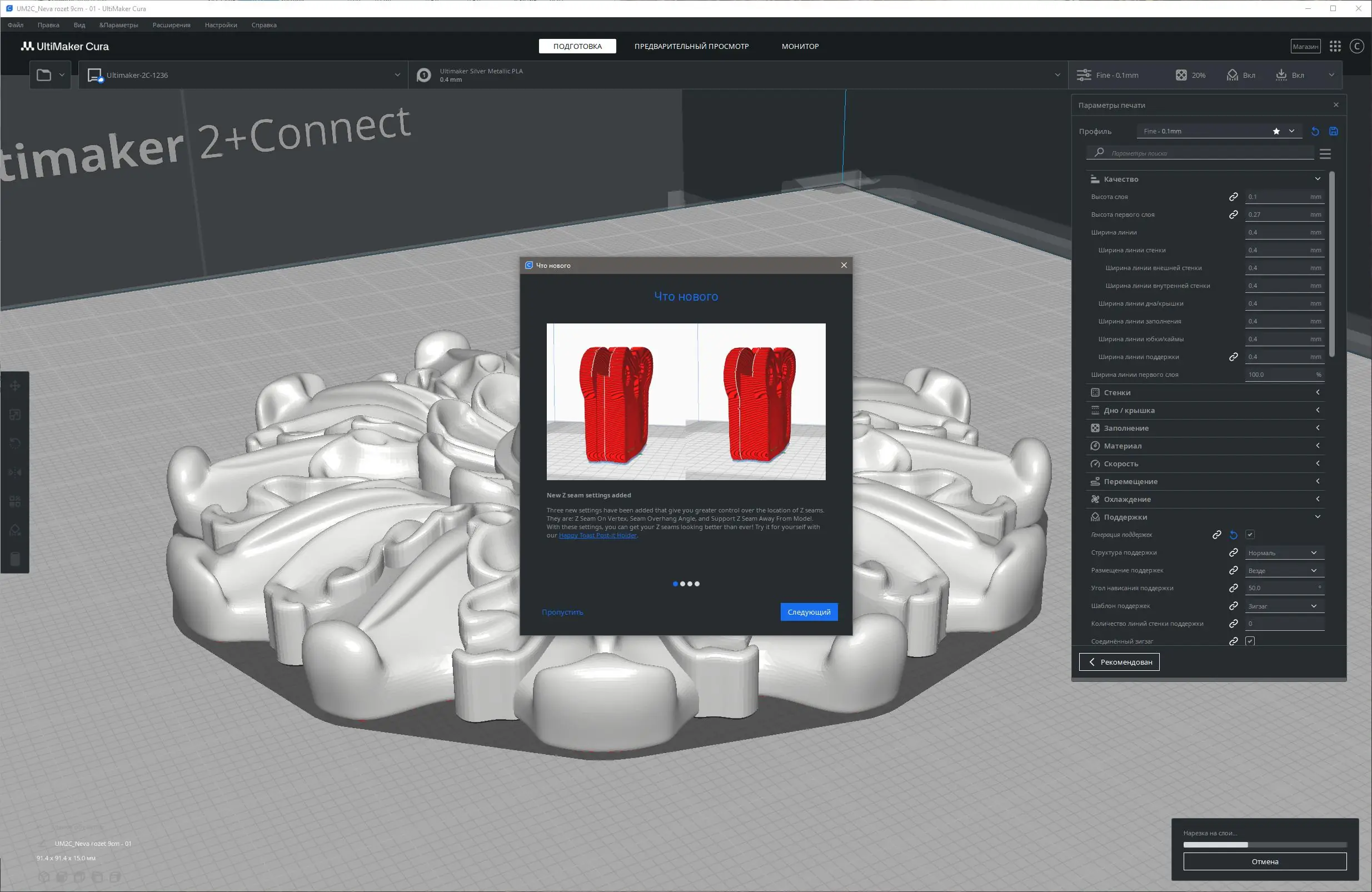The height and width of the screenshot is (892, 1372).
Task: Open the Happy Toast Post-it Holder link
Action: (597, 536)
